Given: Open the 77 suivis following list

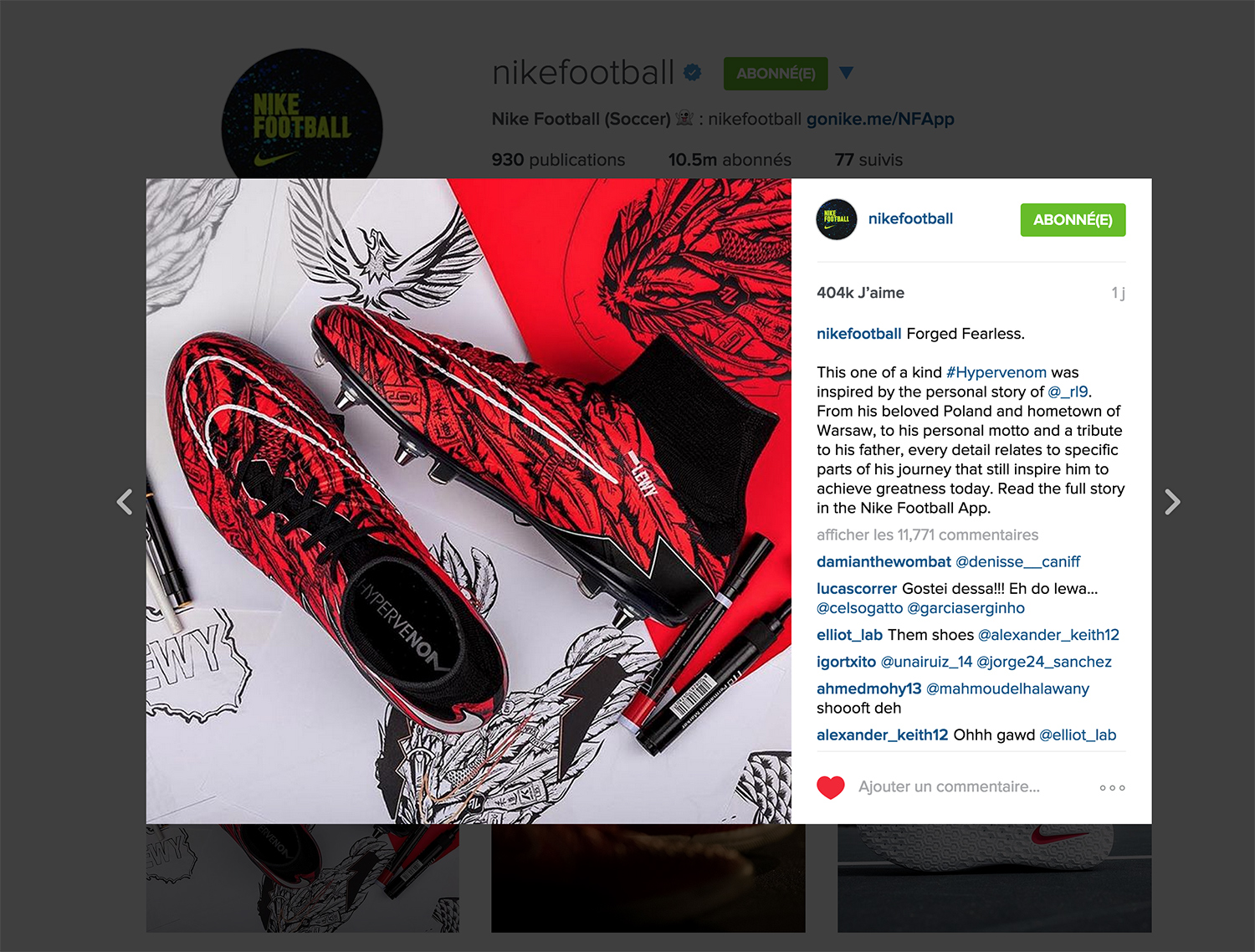Looking at the screenshot, I should pos(868,160).
